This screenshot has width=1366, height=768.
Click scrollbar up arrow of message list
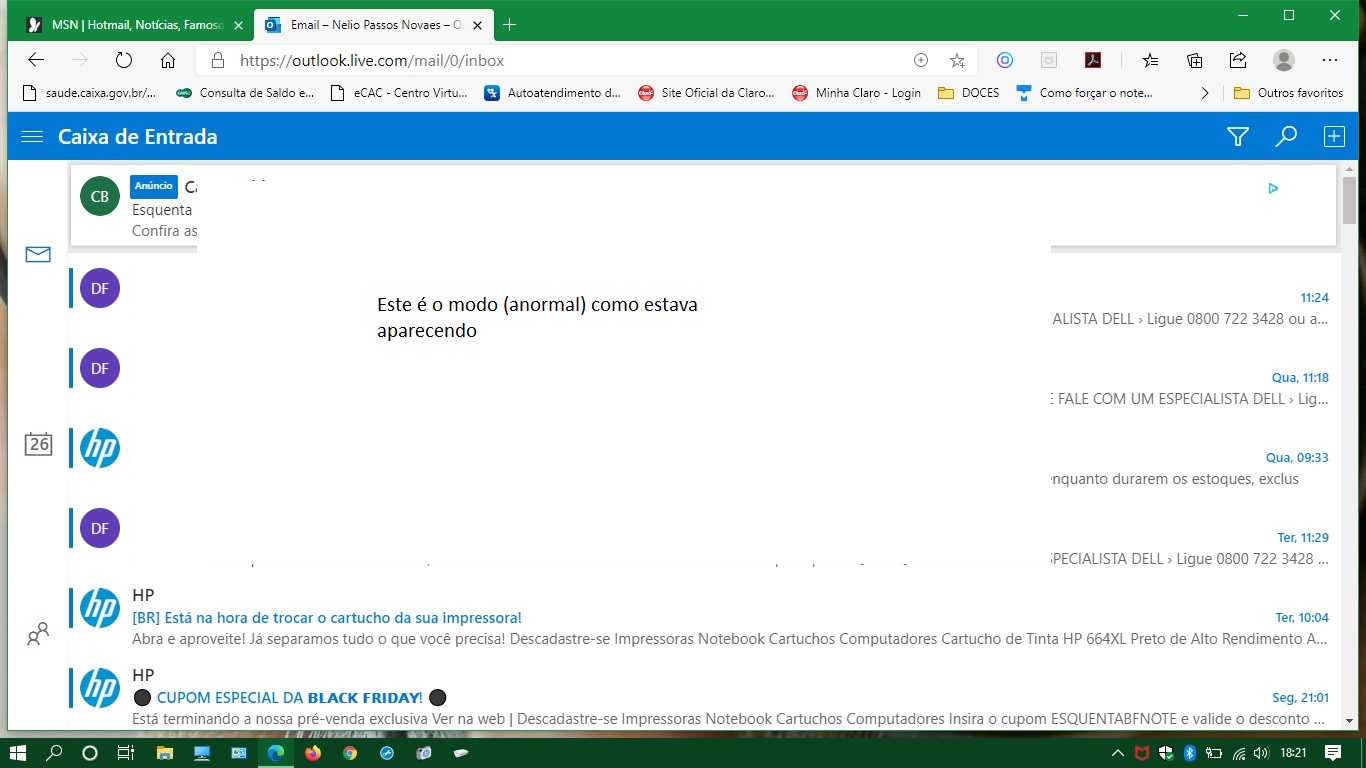(1350, 169)
